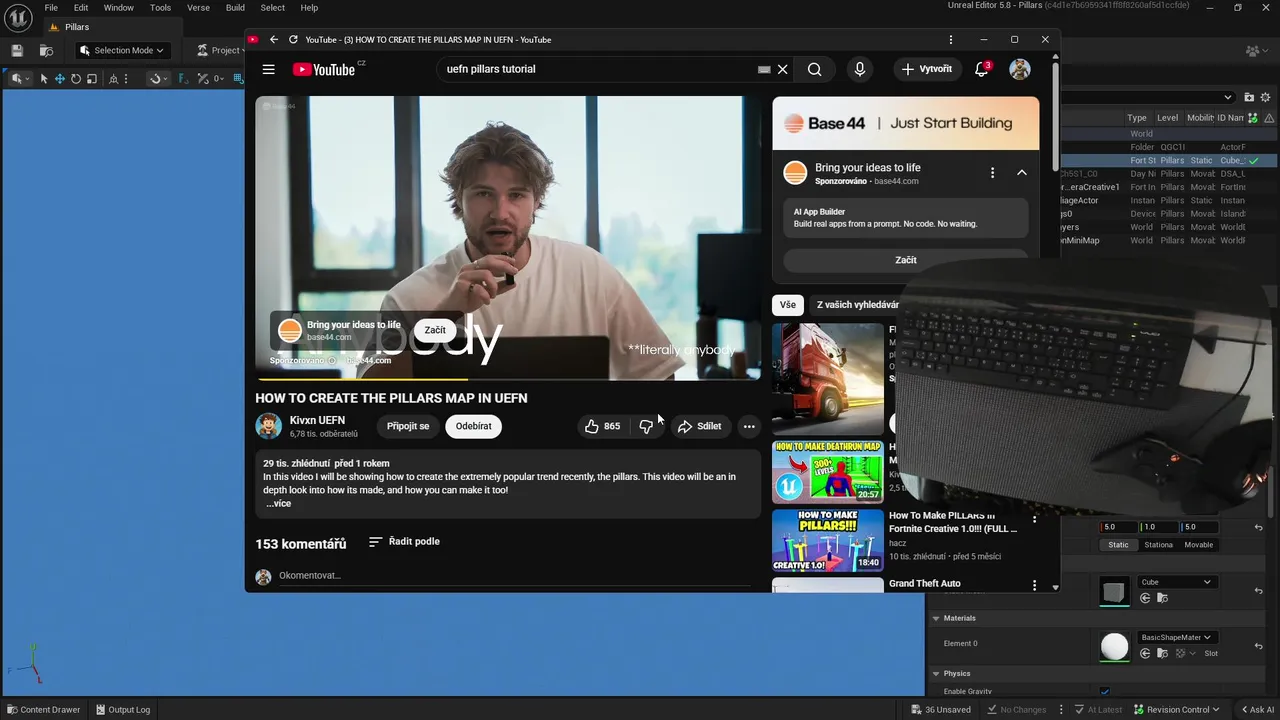Set mobility to Static
The width and height of the screenshot is (1280, 720).
click(x=1118, y=545)
